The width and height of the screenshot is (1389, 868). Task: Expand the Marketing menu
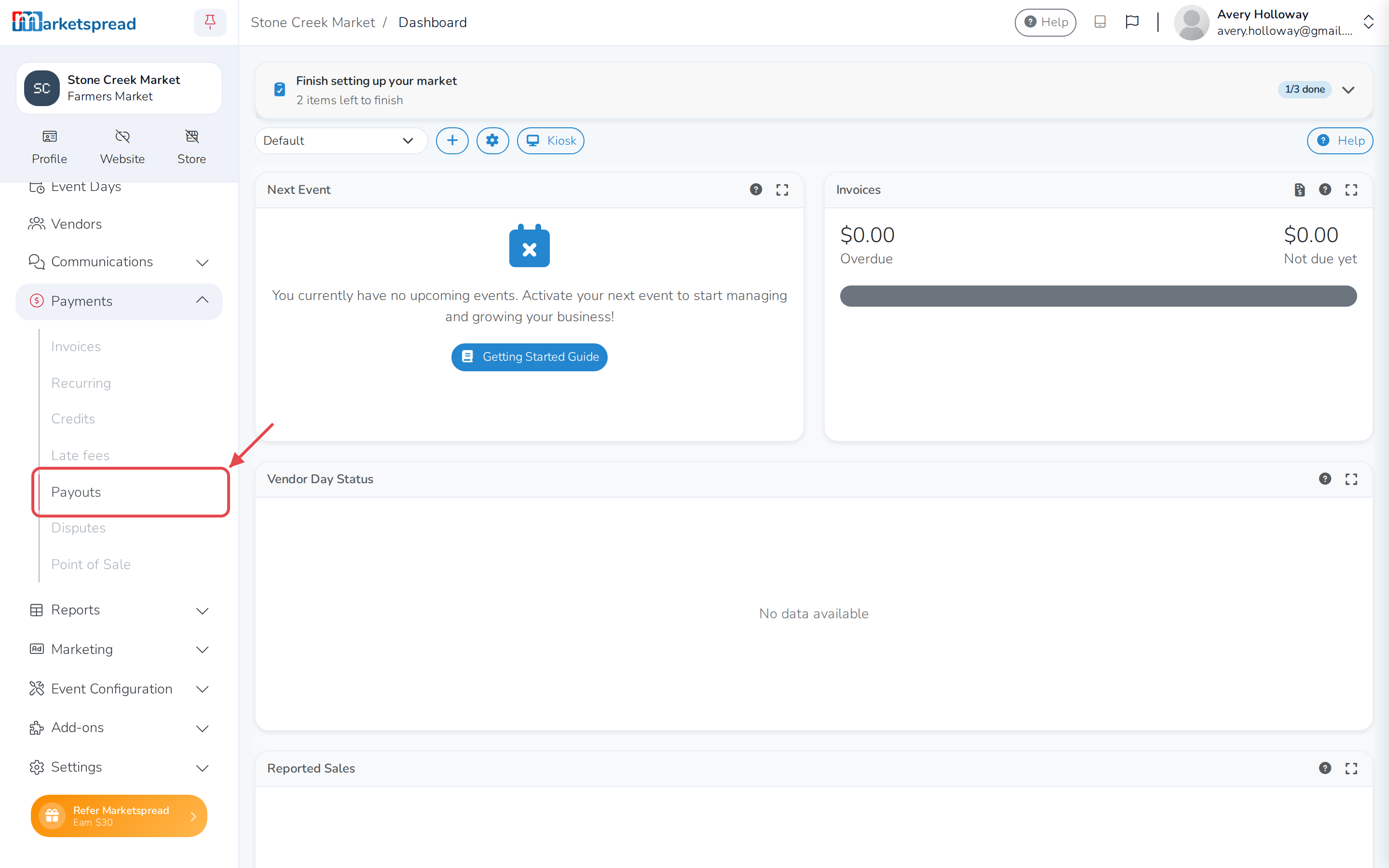tap(119, 649)
